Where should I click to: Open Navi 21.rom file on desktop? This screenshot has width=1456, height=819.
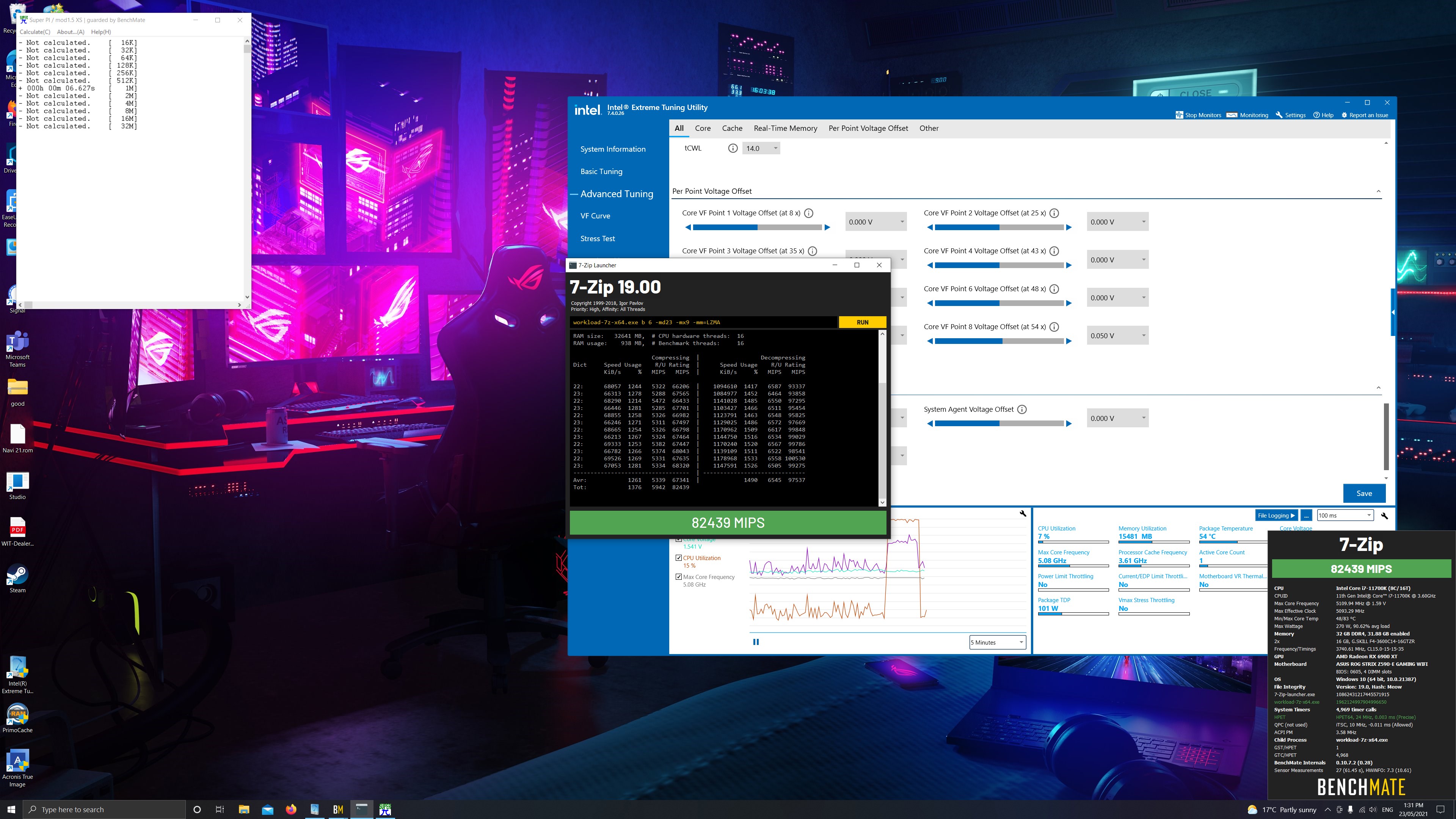17,439
